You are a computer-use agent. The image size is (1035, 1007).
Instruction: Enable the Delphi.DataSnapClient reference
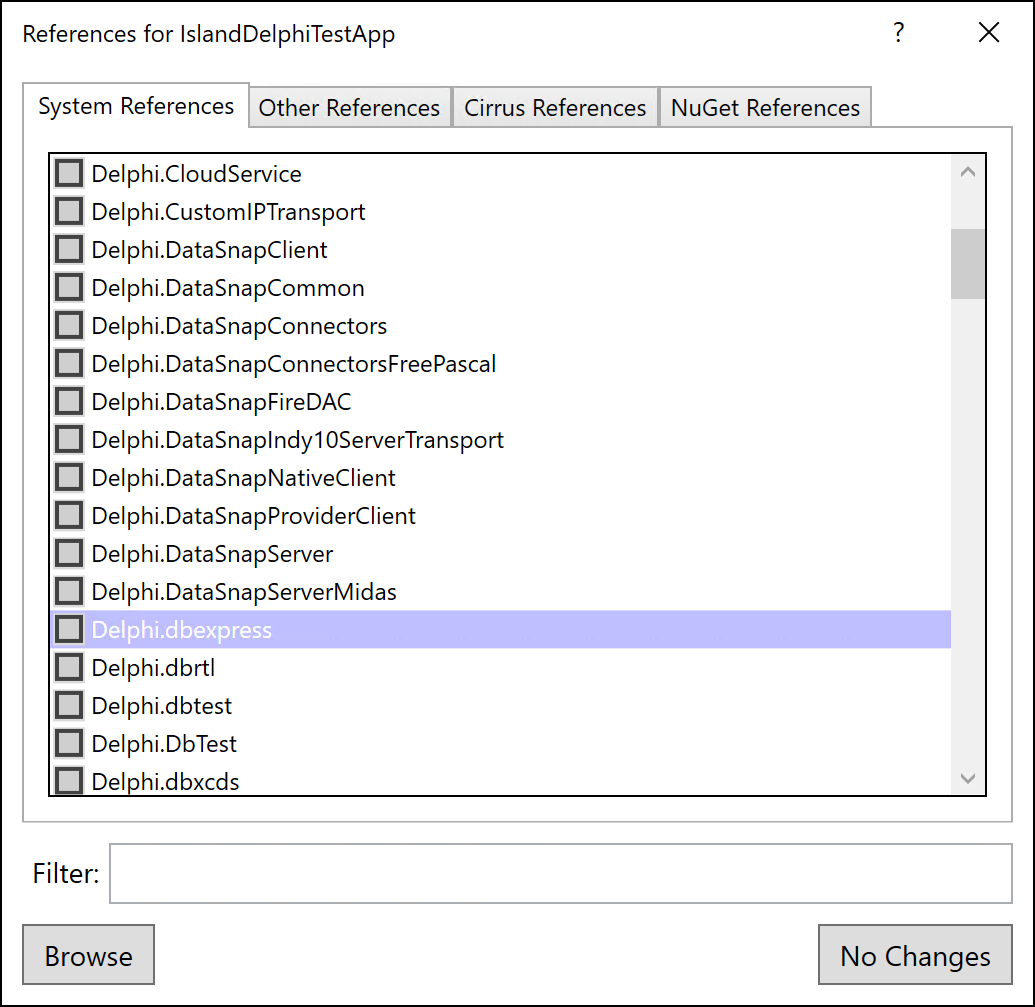[69, 249]
